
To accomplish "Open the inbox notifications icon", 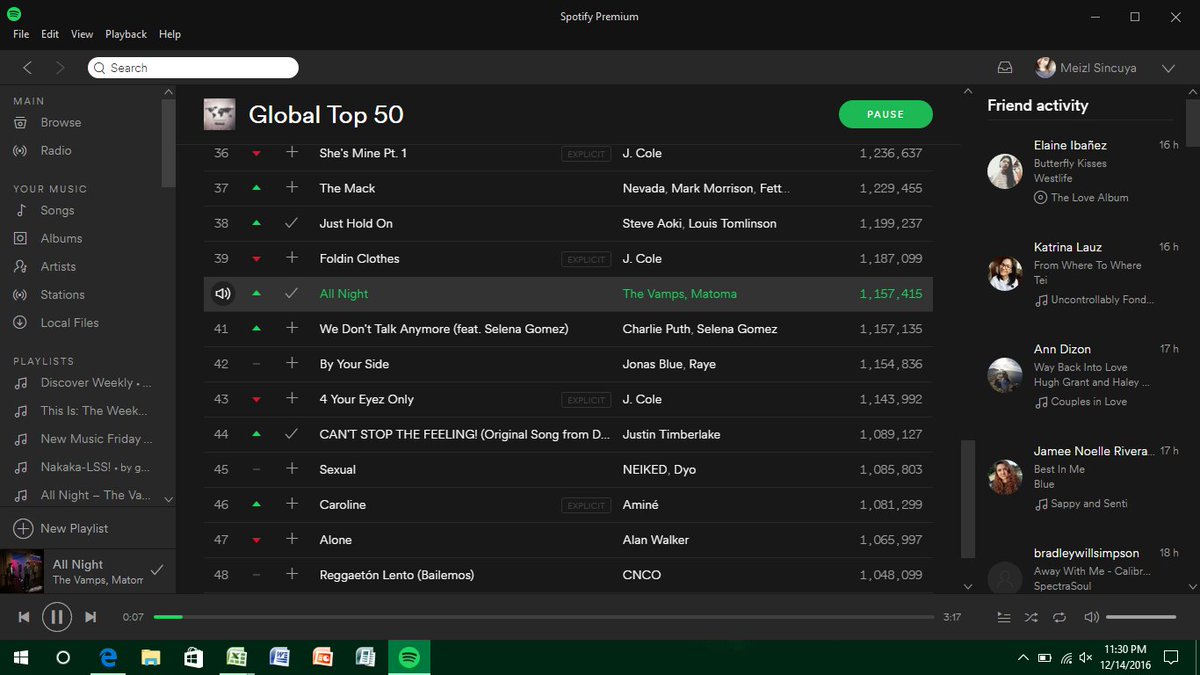I will (x=1005, y=68).
